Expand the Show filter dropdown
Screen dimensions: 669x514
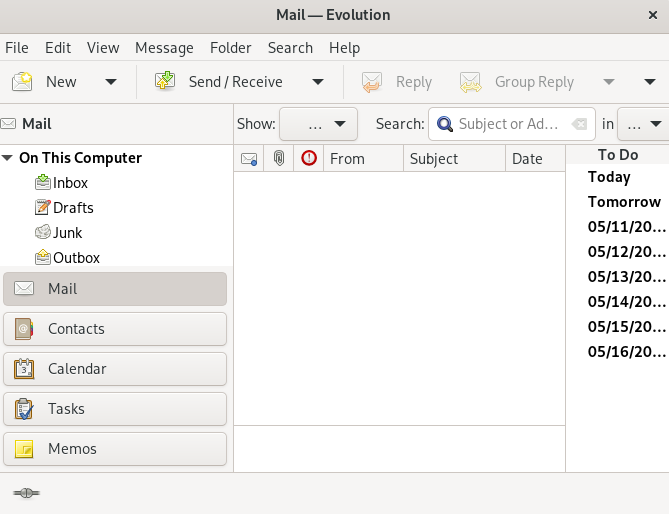click(318, 124)
